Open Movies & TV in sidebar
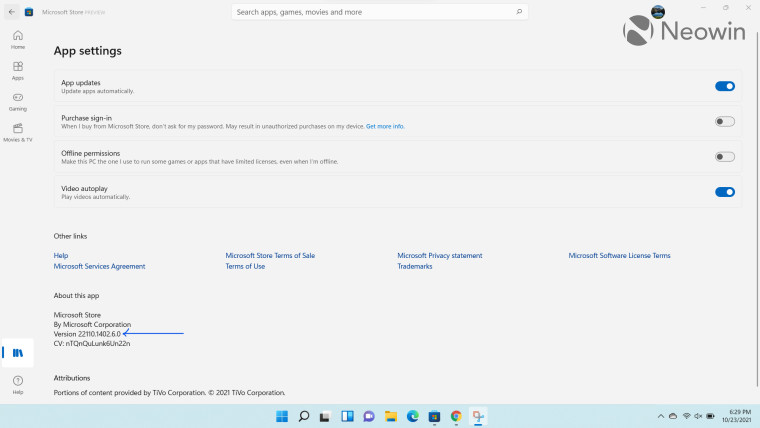The height and width of the screenshot is (428, 760). pyautogui.click(x=18, y=133)
